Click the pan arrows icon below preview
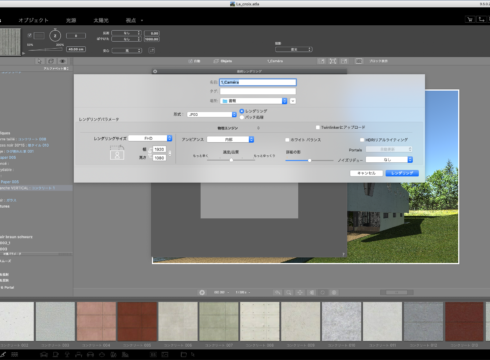 (300, 292)
